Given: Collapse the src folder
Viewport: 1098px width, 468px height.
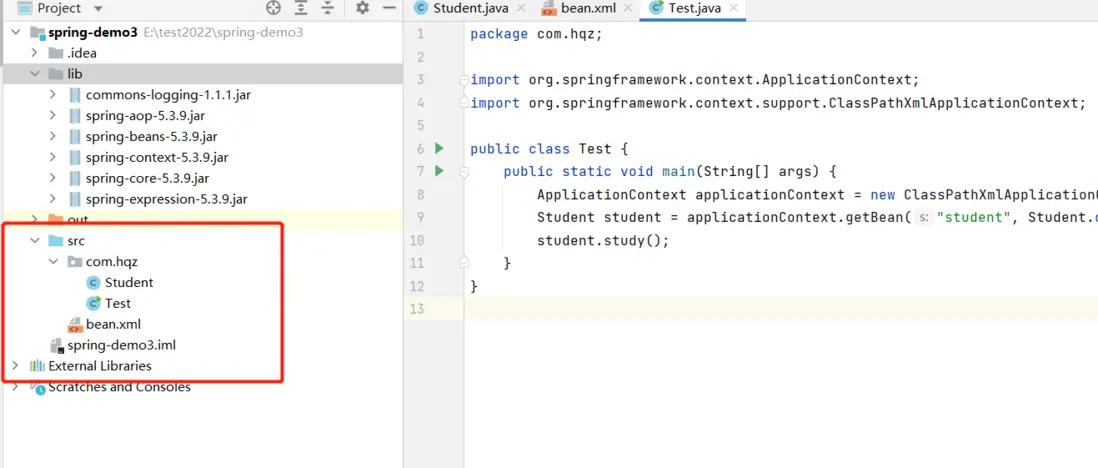Looking at the screenshot, I should [34, 241].
